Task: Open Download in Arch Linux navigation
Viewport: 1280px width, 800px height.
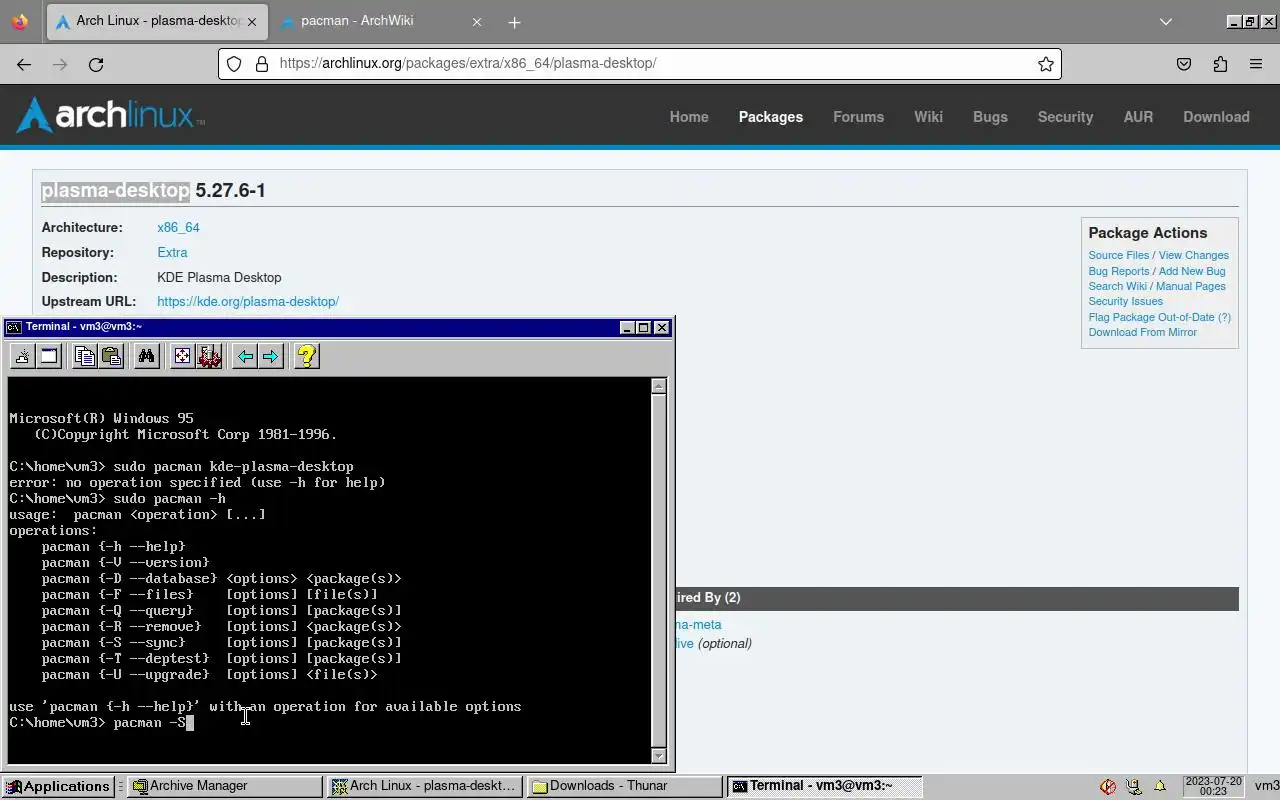Action: click(x=1216, y=117)
